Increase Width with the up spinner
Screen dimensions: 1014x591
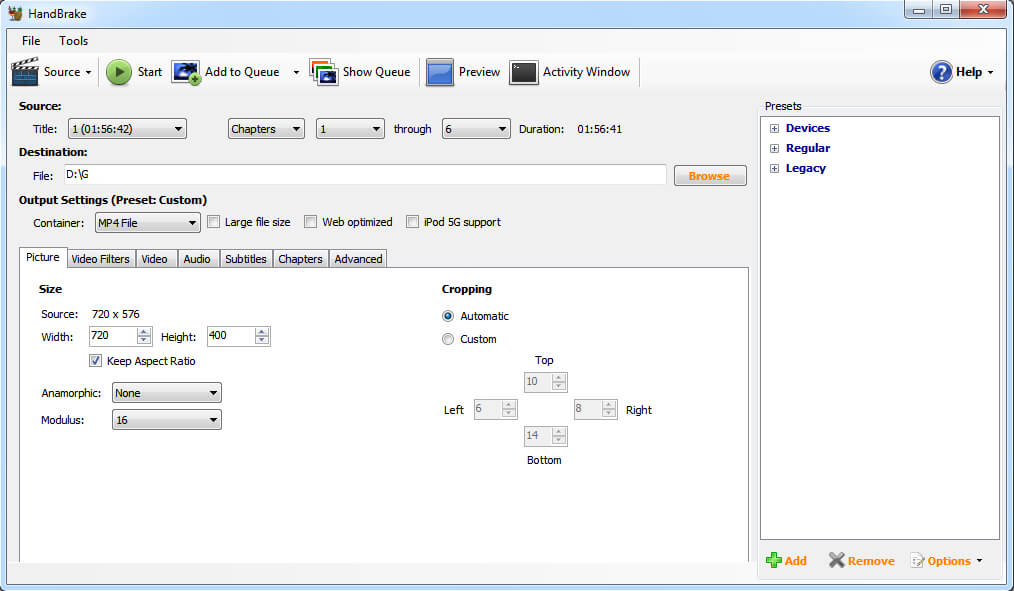[144, 332]
